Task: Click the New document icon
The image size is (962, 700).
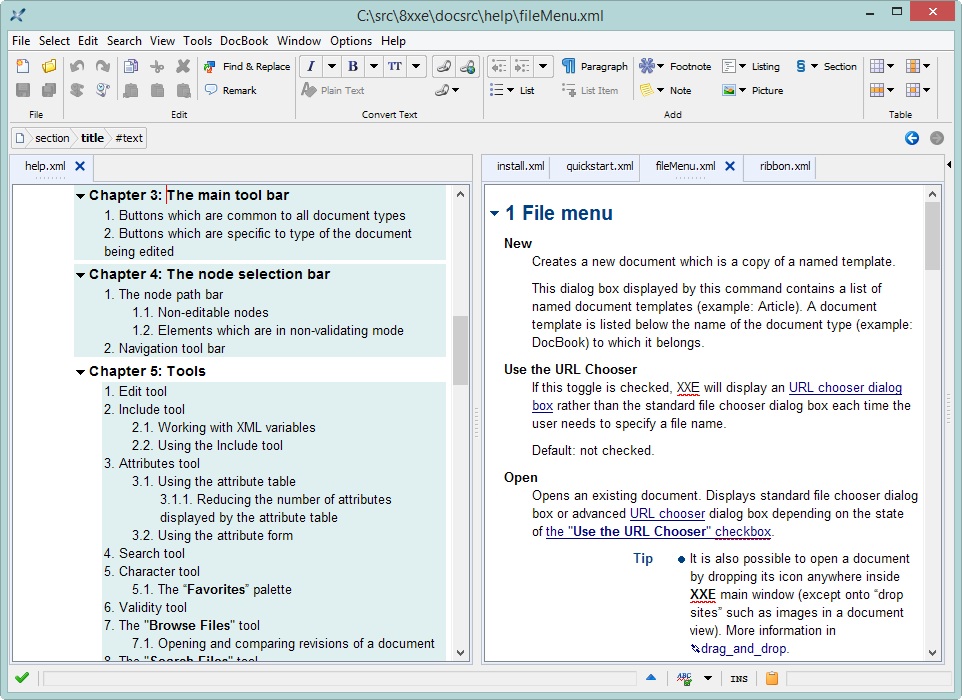Action: 23,67
